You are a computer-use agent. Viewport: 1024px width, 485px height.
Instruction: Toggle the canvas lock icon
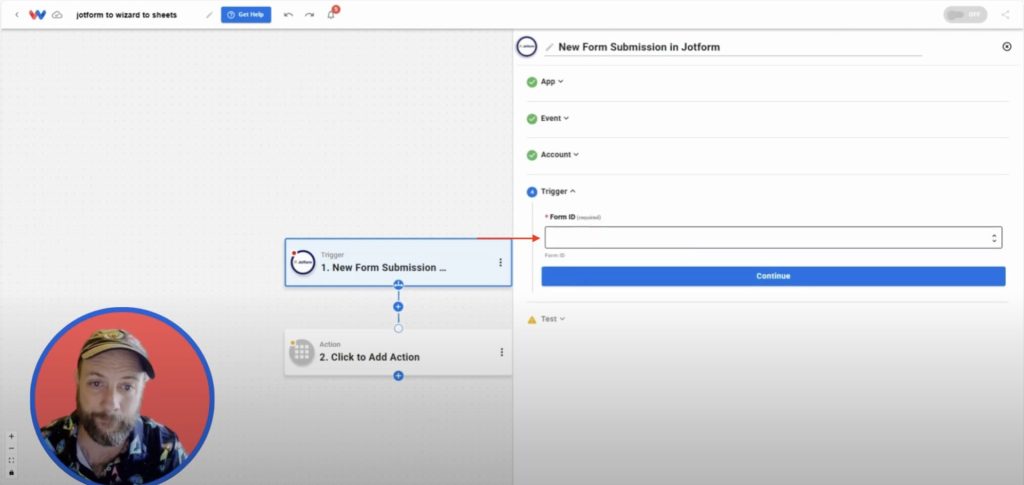click(x=11, y=473)
